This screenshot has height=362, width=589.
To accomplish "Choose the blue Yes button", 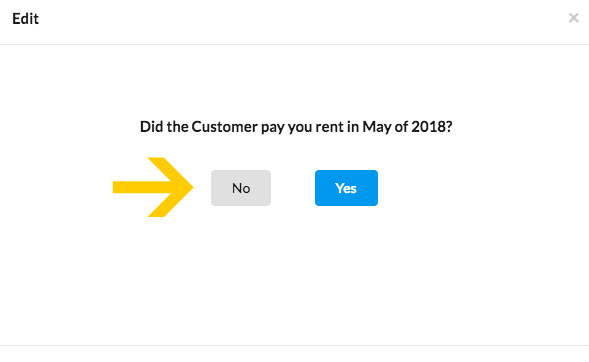I will tap(346, 188).
